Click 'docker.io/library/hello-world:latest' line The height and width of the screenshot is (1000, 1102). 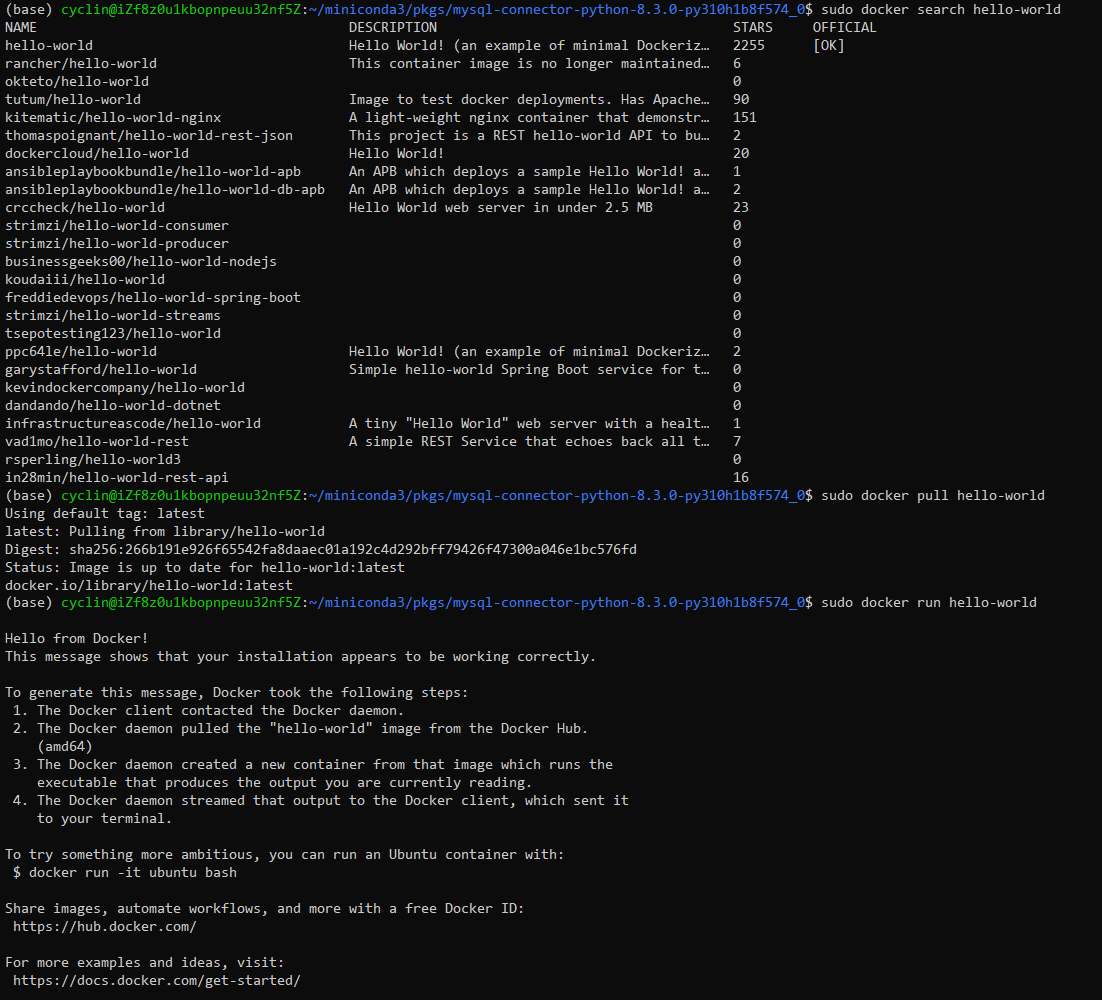click(x=149, y=585)
